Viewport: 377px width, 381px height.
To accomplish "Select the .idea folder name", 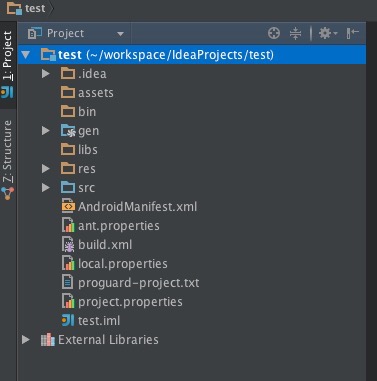I will [92, 74].
